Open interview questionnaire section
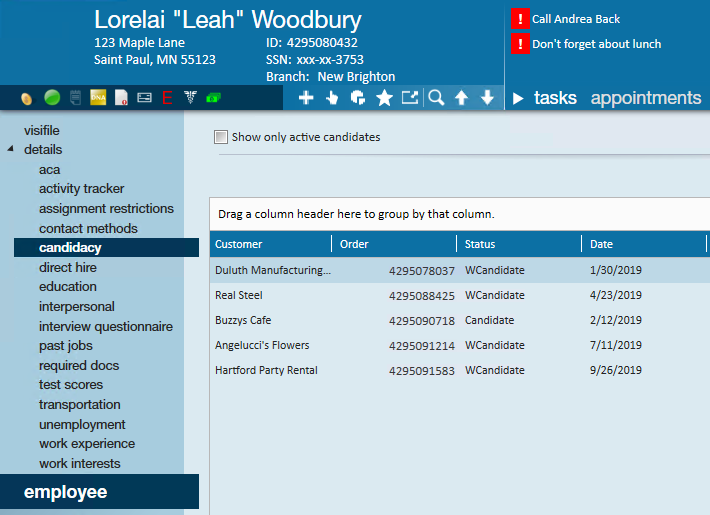Viewport: 710px width, 515px height. [x=106, y=327]
